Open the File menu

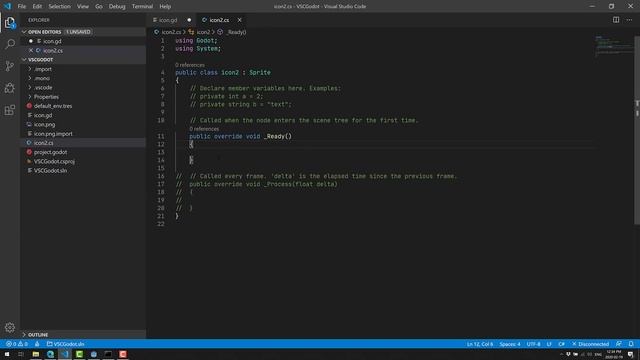[x=22, y=6]
